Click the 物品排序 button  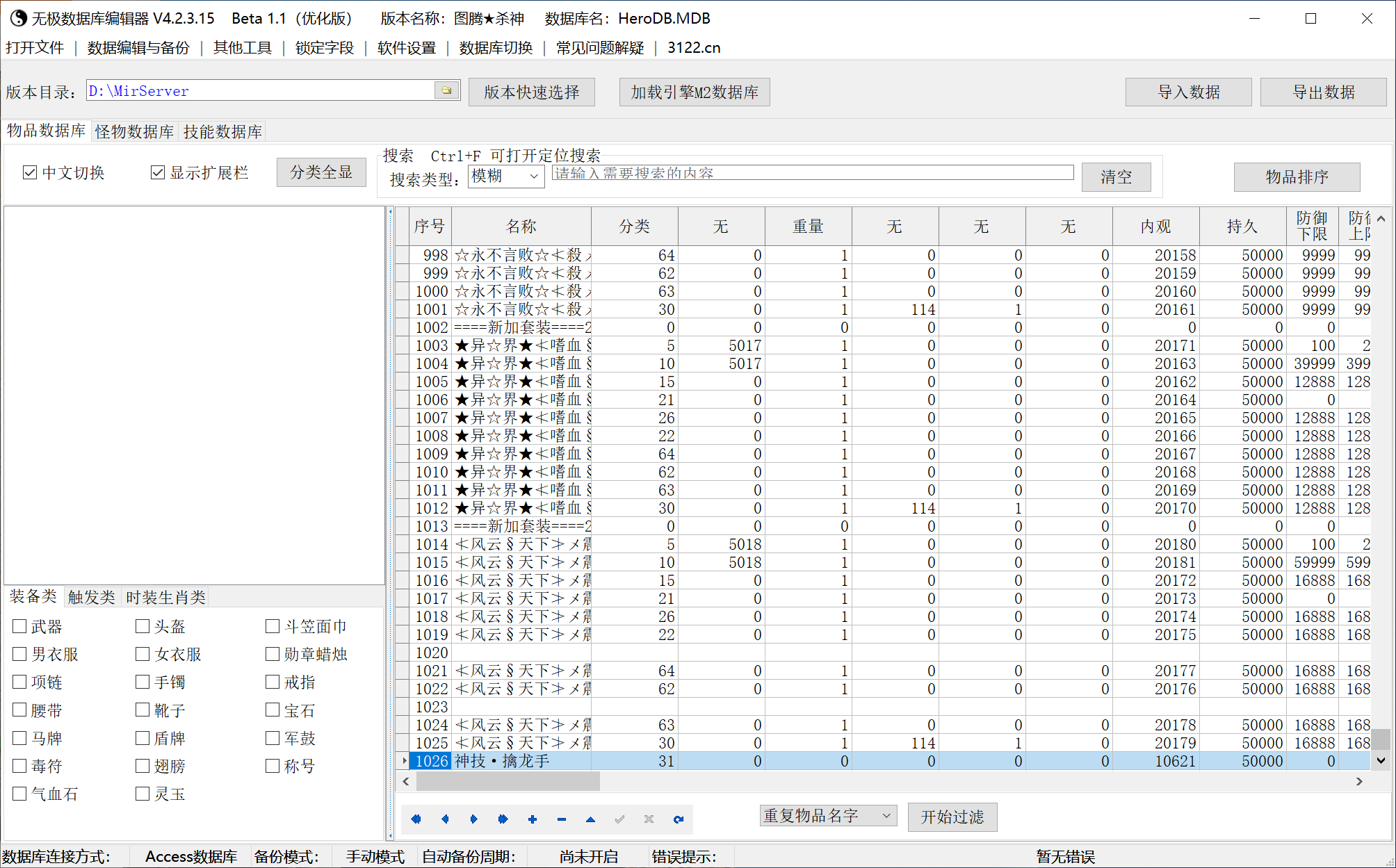(1297, 177)
